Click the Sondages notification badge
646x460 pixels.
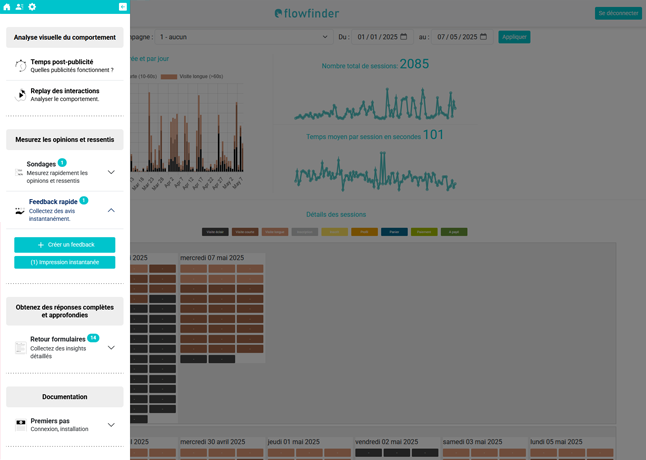(62, 163)
